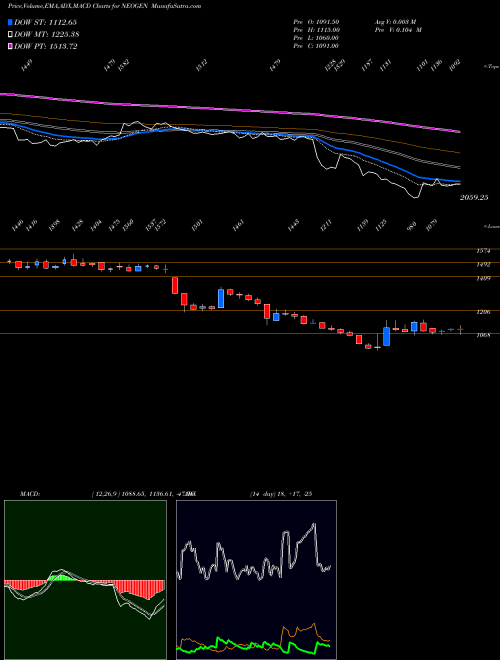This screenshot has height=660, width=500.
Task: Click the 'Pre H: 1115.00' high value
Action: [x=317, y=30]
